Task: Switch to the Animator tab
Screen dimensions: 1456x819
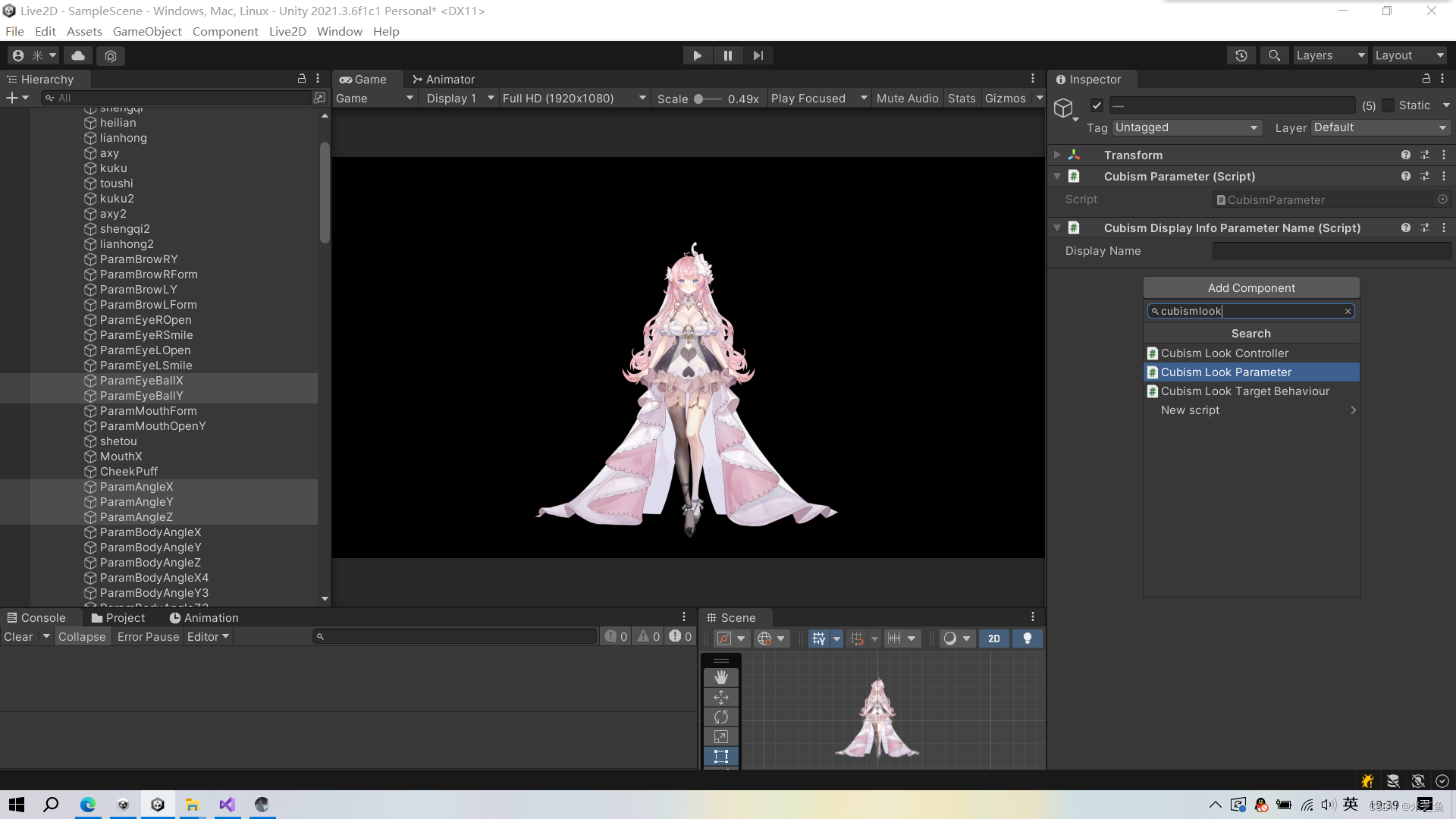Action: tap(443, 79)
